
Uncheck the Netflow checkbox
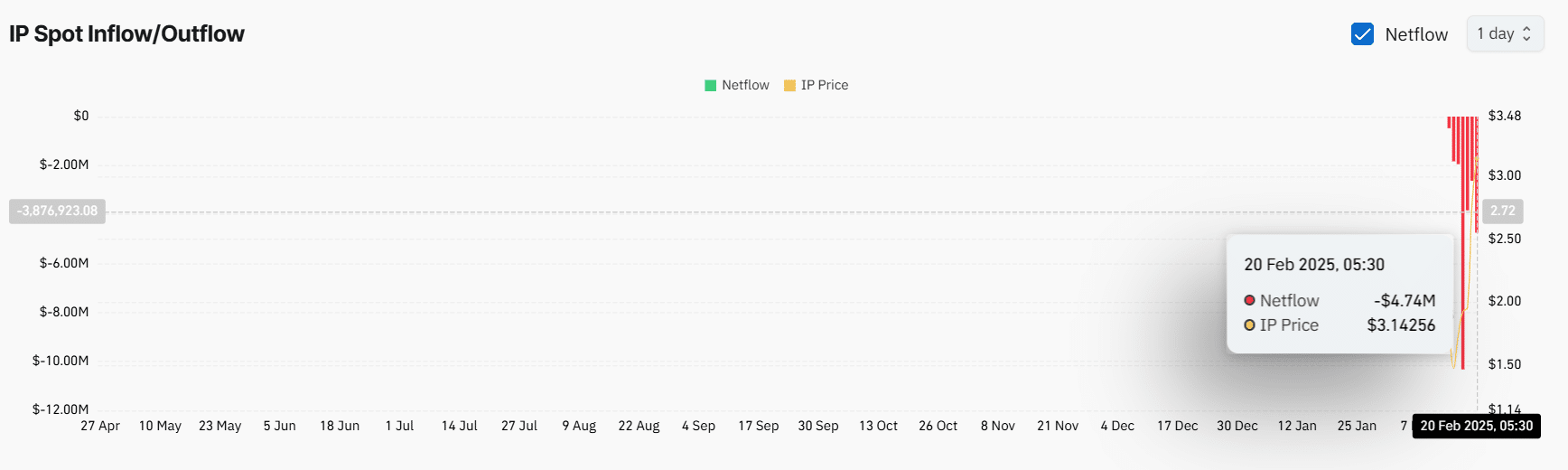point(1362,34)
